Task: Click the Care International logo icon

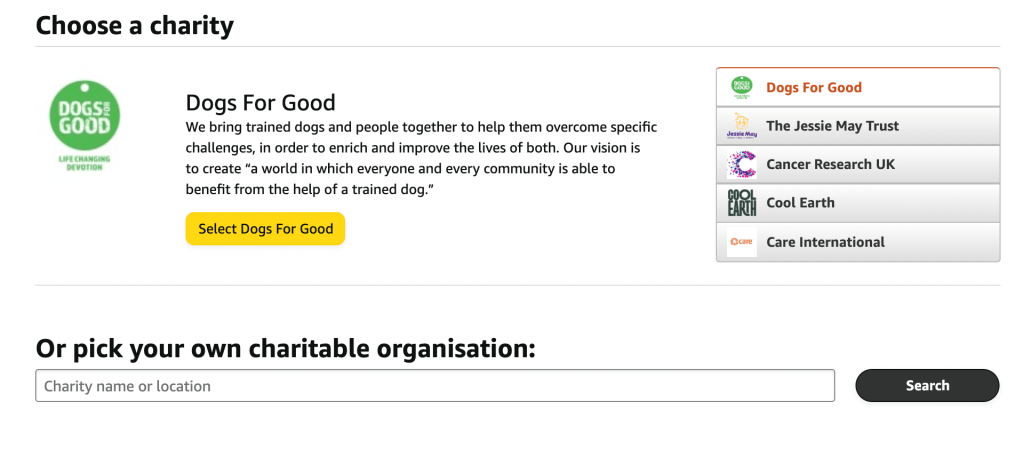Action: click(741, 242)
